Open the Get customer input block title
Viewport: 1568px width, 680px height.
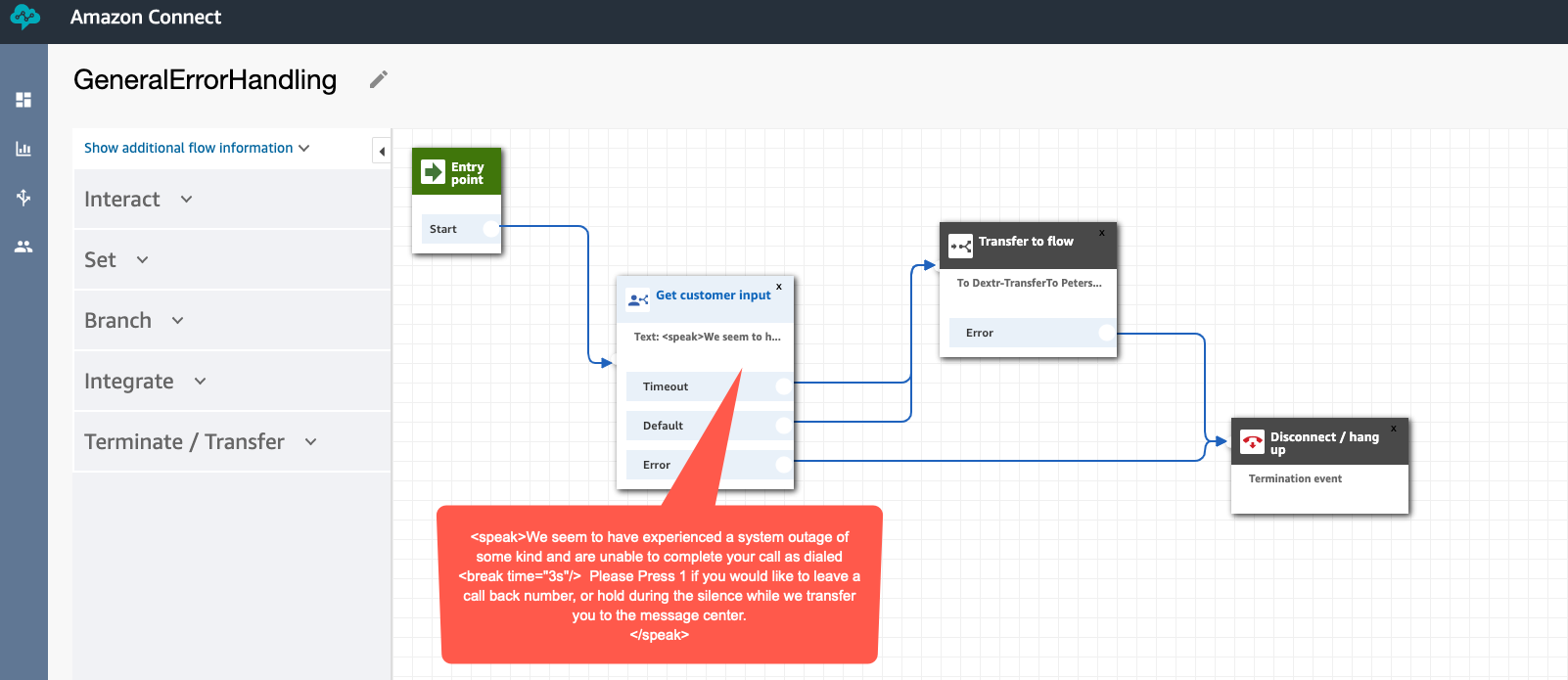(x=714, y=295)
